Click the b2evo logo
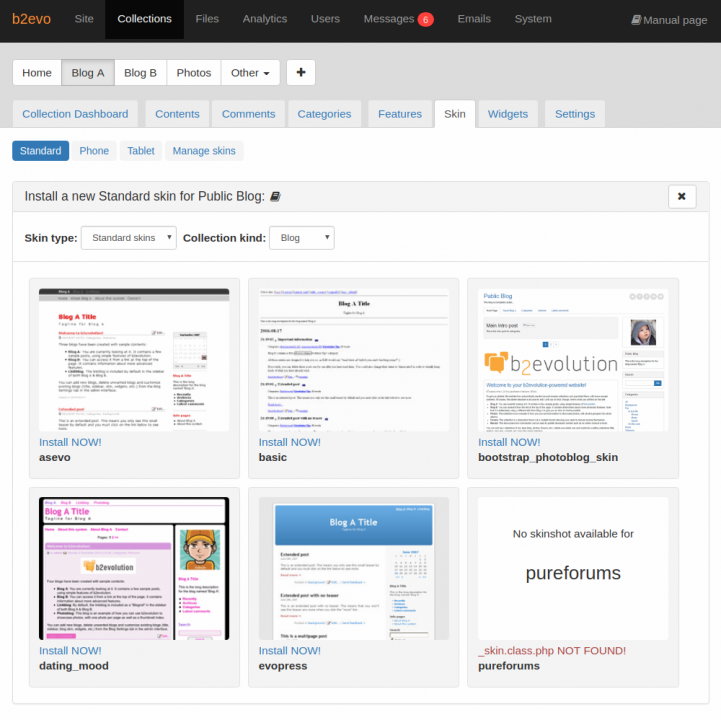 pos(31,19)
